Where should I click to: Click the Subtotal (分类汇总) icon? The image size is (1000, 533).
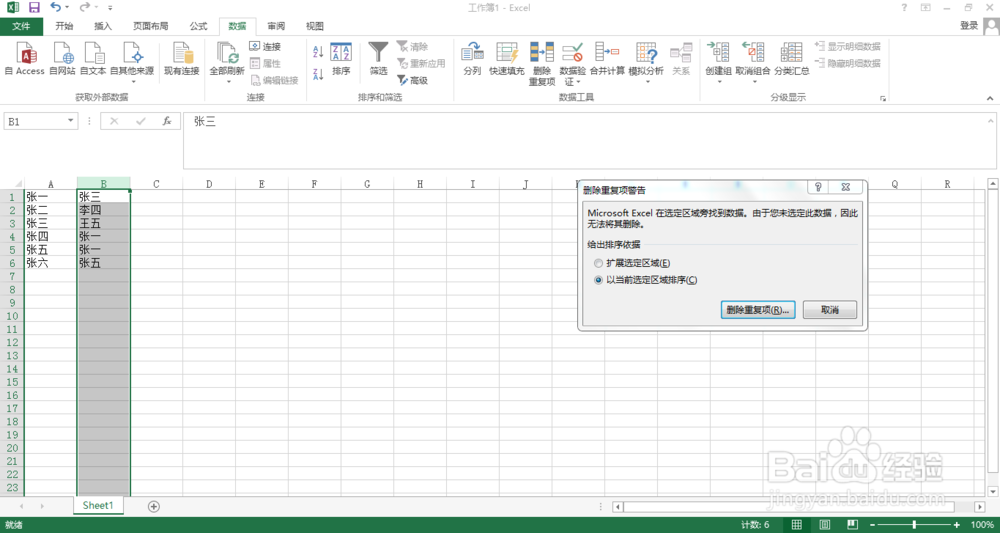click(x=792, y=52)
